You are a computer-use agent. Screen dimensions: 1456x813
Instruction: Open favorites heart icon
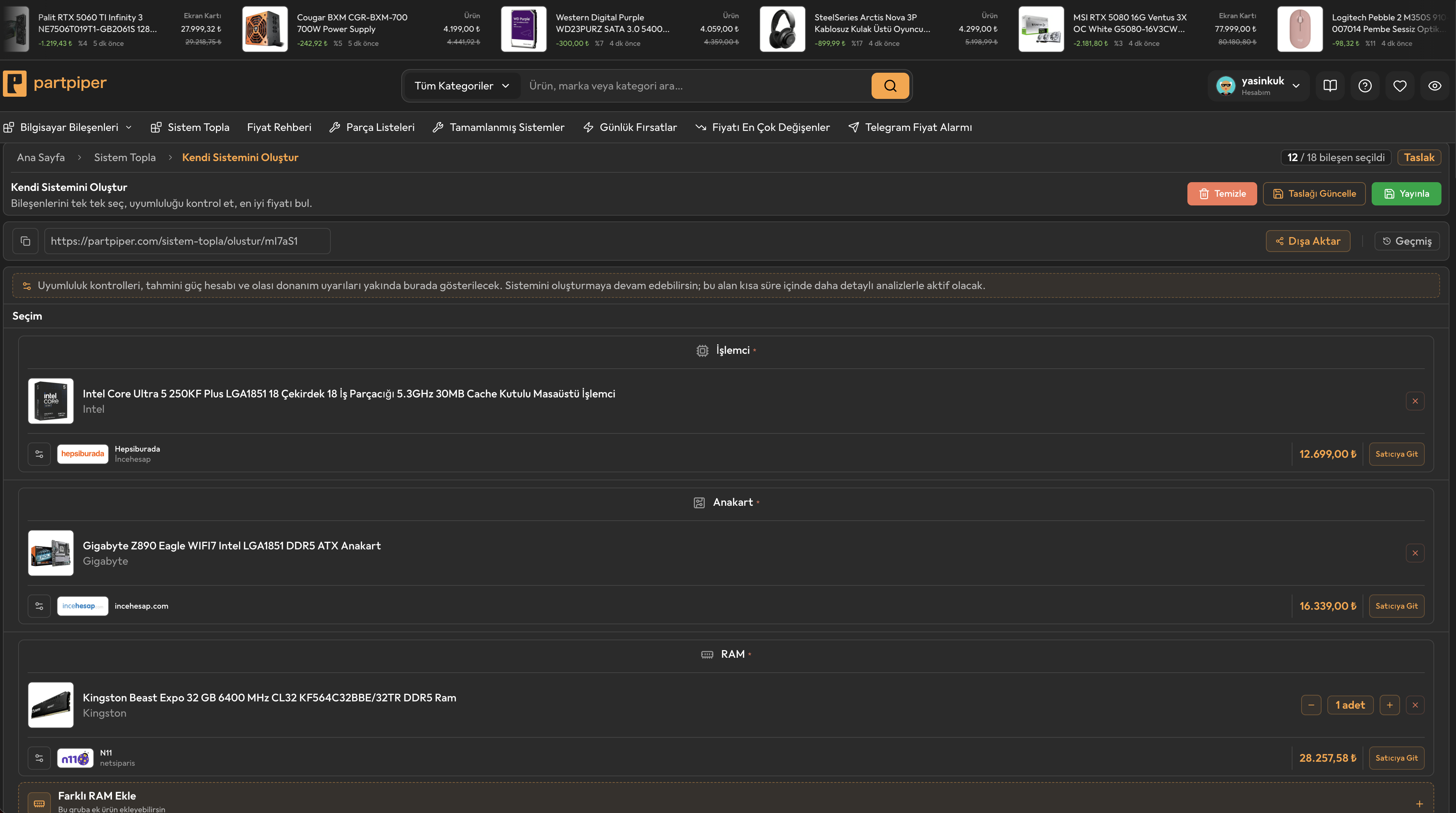coord(1400,85)
